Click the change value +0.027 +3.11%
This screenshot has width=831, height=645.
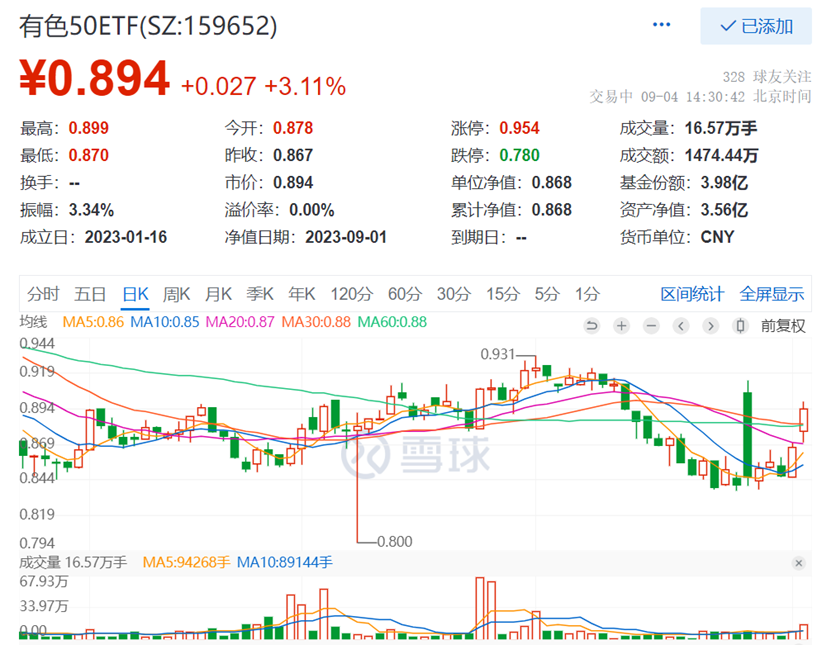click(x=263, y=86)
